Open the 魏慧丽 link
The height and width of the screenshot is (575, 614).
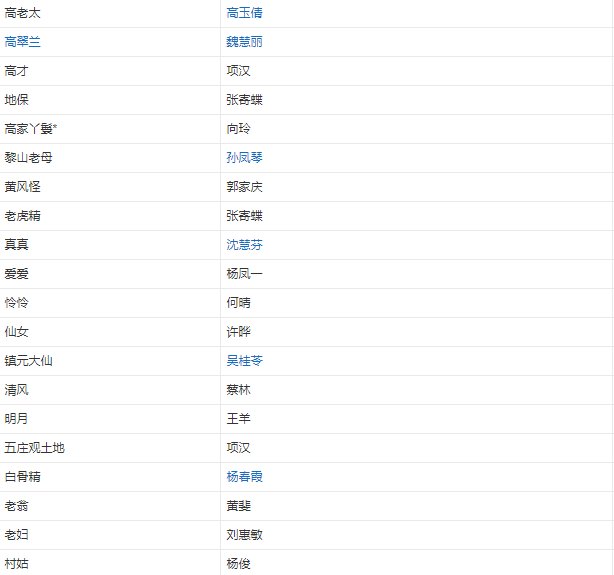[245, 42]
